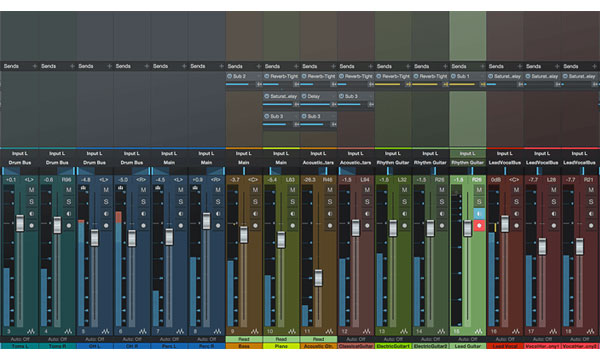This screenshot has width=600, height=360.
Task: Click the Lead Vocal volume fader
Action: pos(505,223)
